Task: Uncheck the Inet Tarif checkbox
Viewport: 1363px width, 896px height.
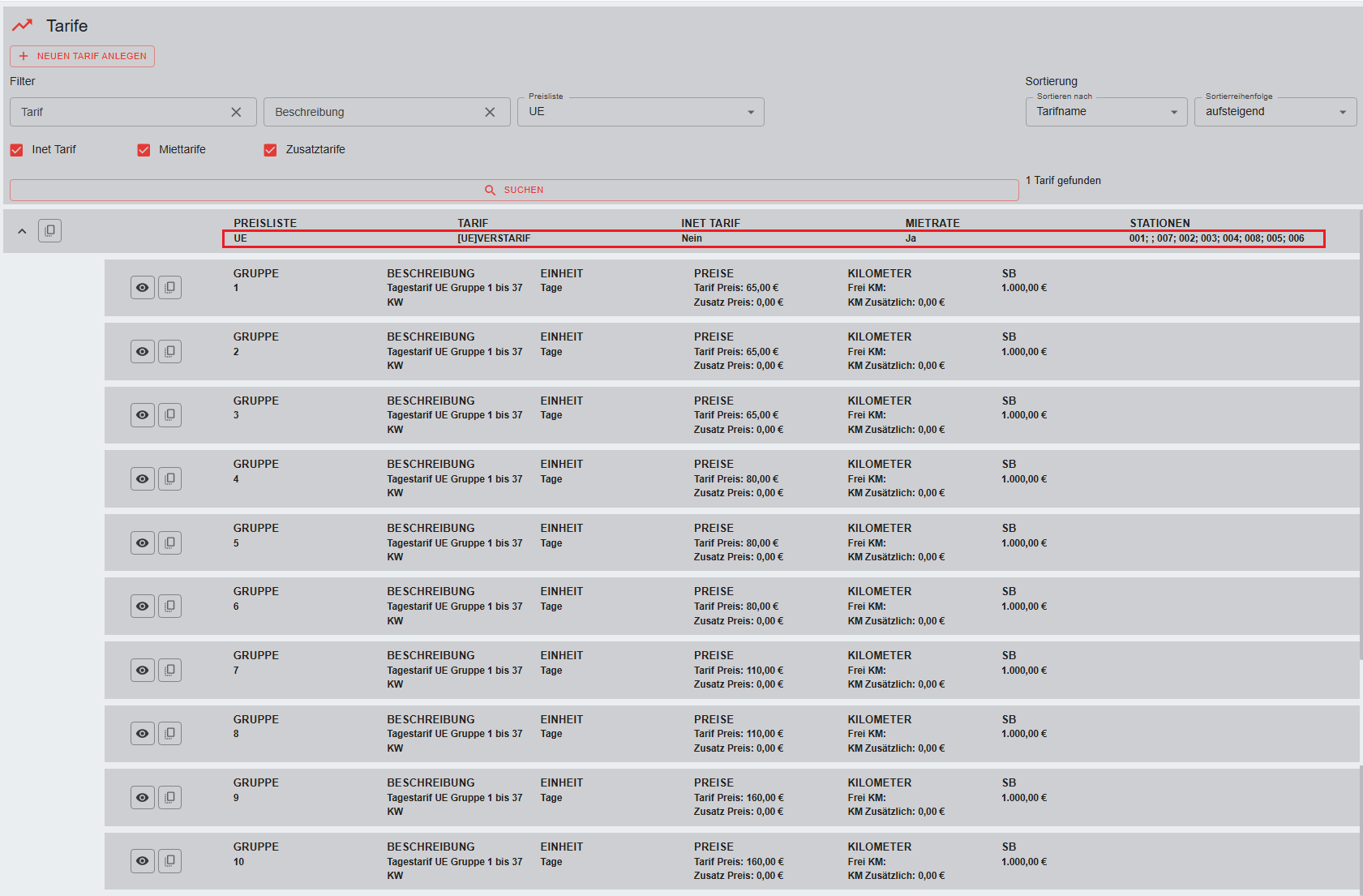Action: [17, 150]
